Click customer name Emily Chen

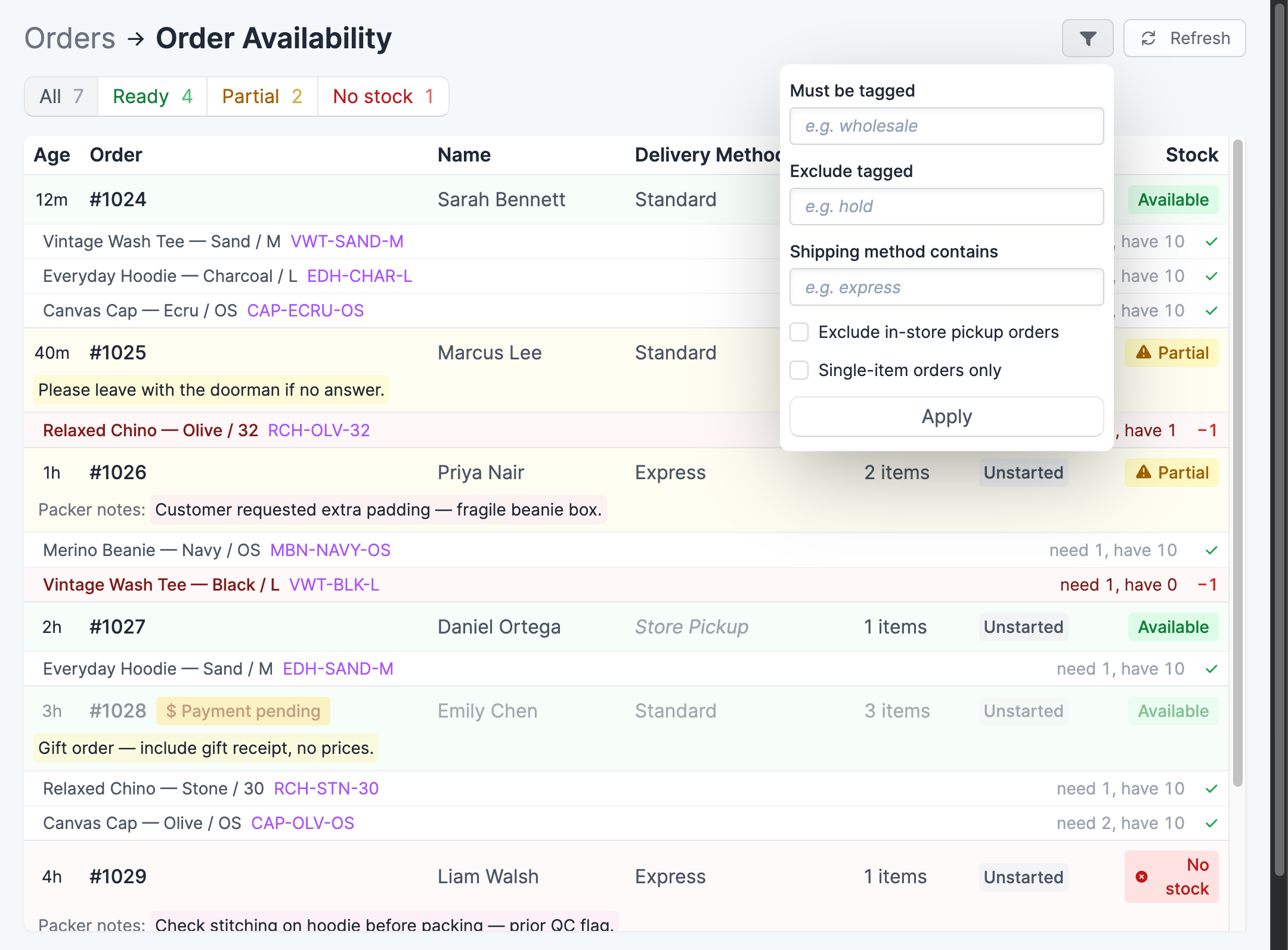[487, 711]
